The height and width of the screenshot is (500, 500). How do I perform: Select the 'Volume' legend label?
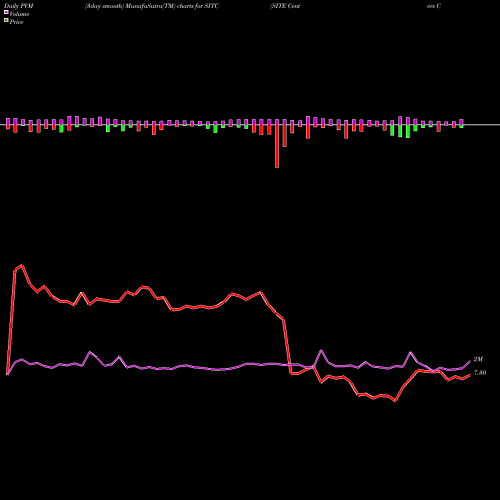19,14
